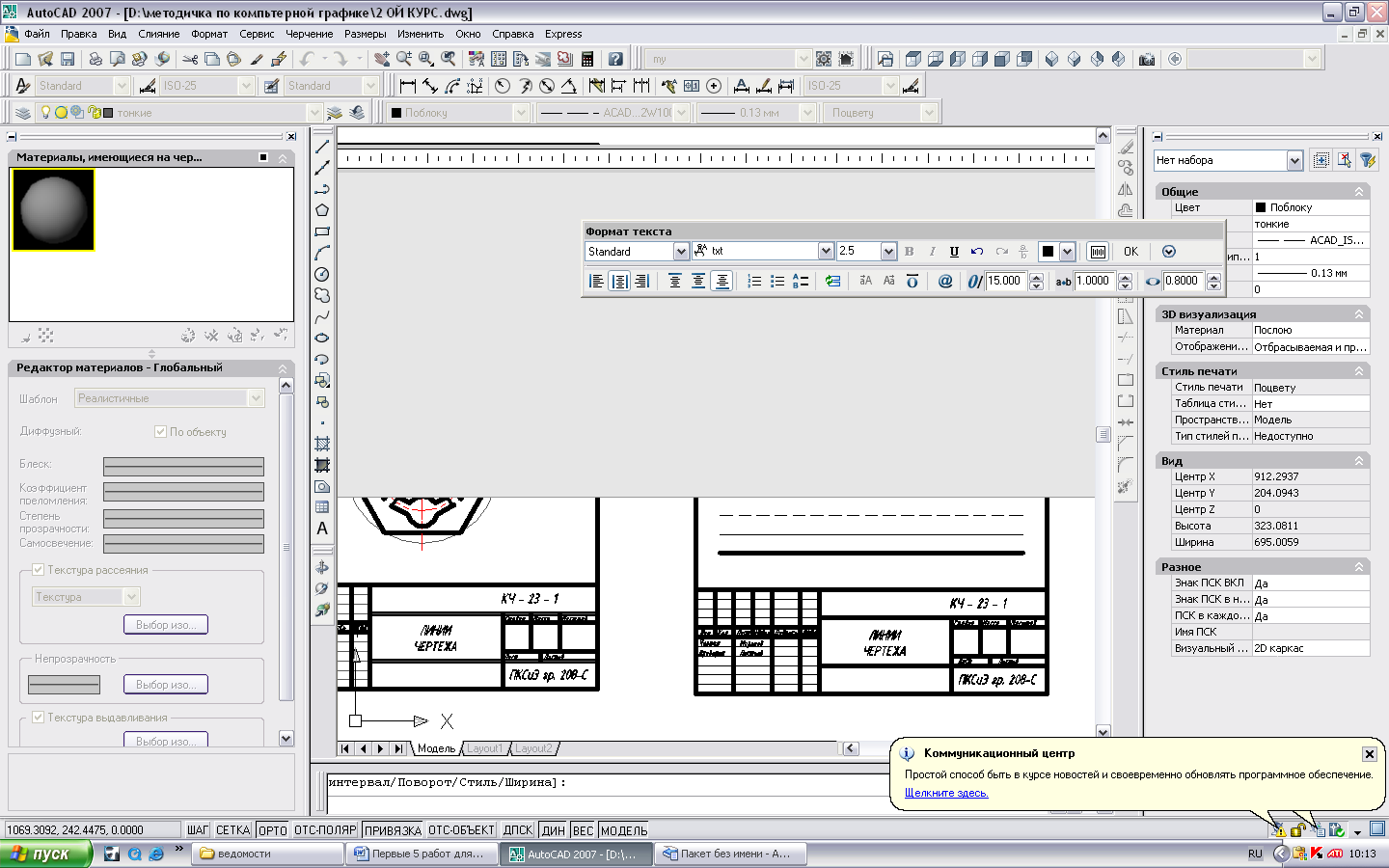
Task: Toggle Underline in text format
Action: click(954, 252)
